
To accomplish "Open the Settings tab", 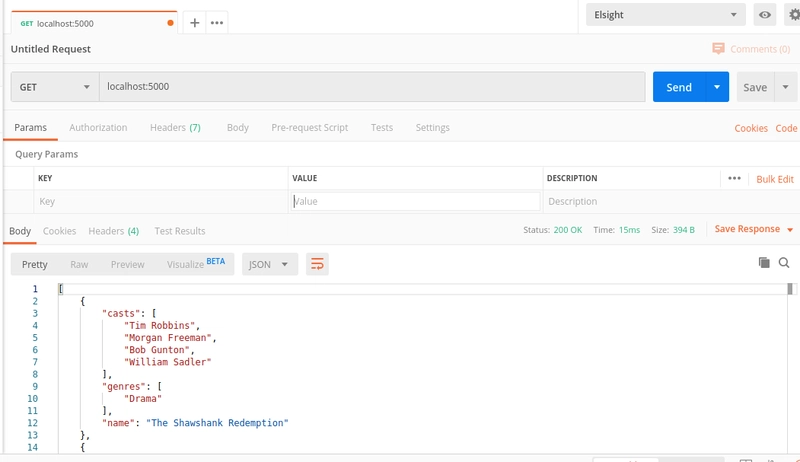I will click(433, 127).
